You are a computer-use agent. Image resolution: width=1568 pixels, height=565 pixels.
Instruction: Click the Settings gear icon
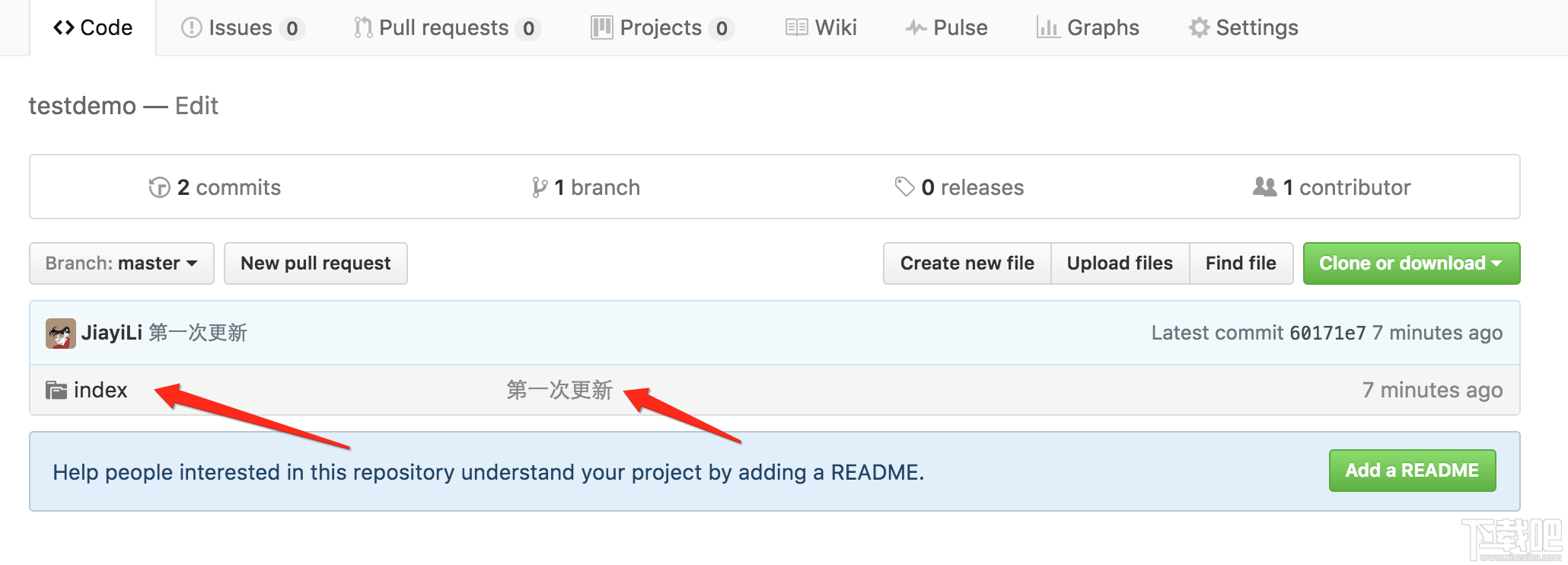point(1199,28)
